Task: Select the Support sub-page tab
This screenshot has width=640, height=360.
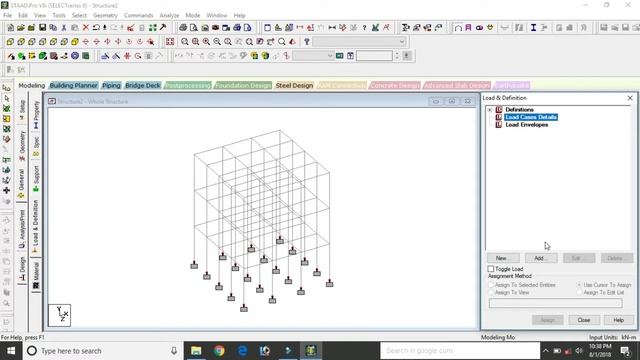Action: click(x=36, y=178)
